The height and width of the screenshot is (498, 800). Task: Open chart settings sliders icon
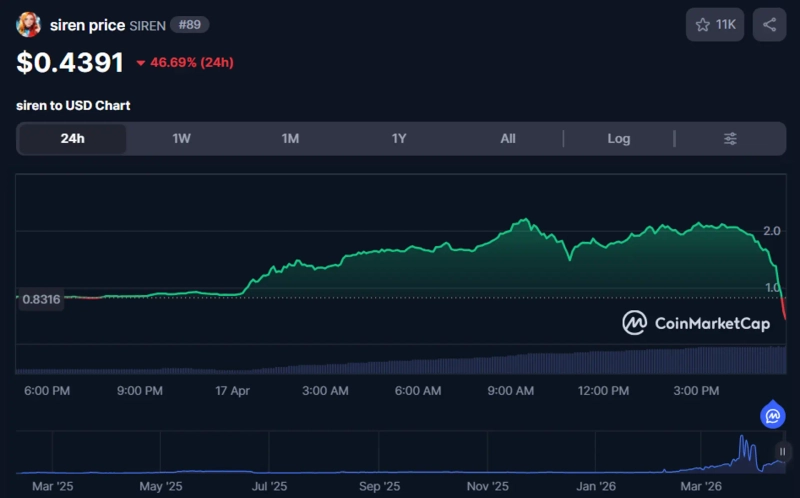730,139
